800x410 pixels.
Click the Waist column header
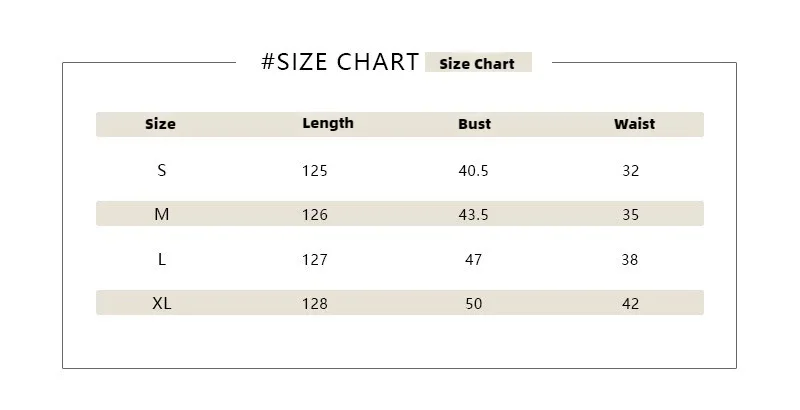click(634, 124)
